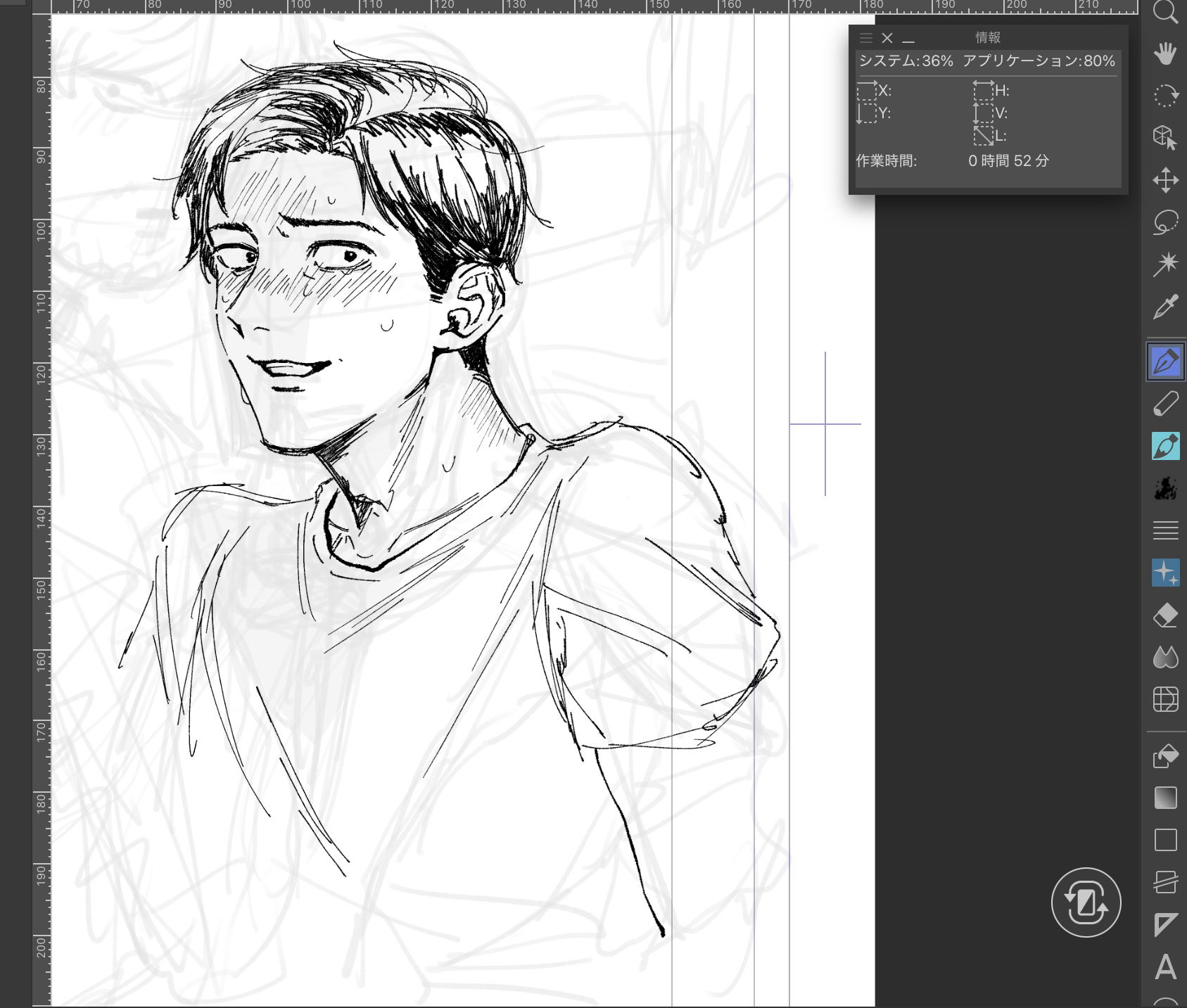The width and height of the screenshot is (1187, 1008).
Task: Select the Lasso selection tool
Action: (x=1165, y=222)
